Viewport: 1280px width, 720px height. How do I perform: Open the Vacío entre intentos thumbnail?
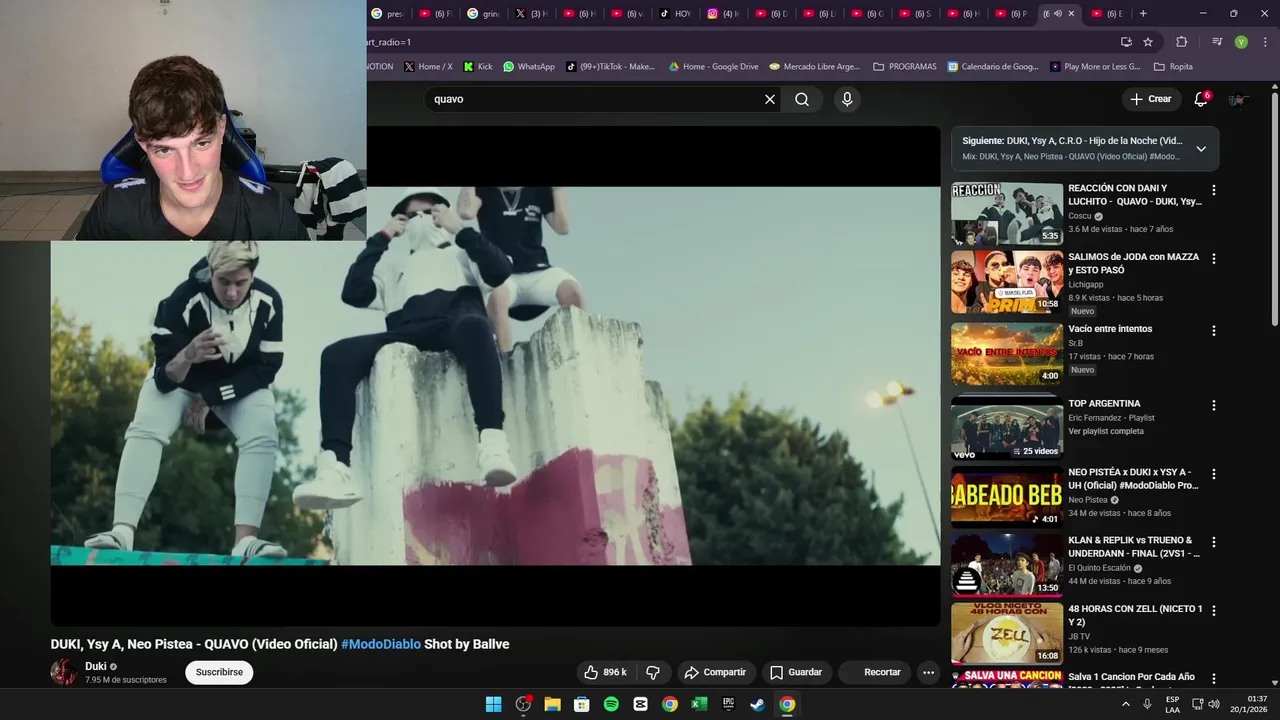click(1007, 354)
